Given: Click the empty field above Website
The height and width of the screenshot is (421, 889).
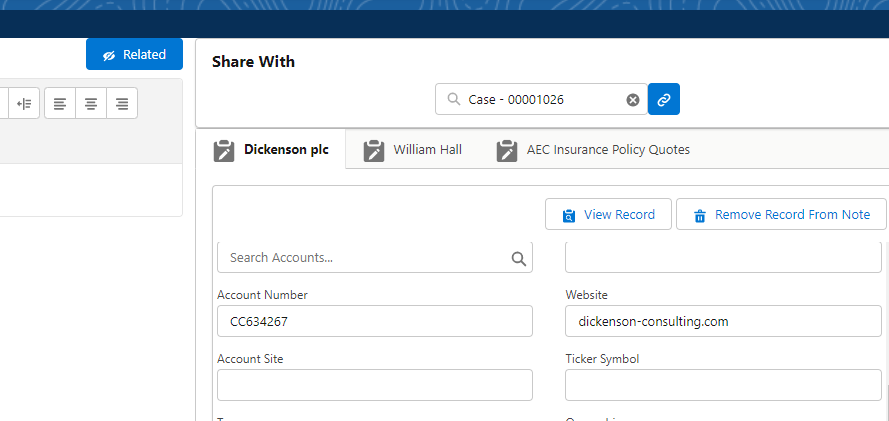Looking at the screenshot, I should click(x=723, y=257).
